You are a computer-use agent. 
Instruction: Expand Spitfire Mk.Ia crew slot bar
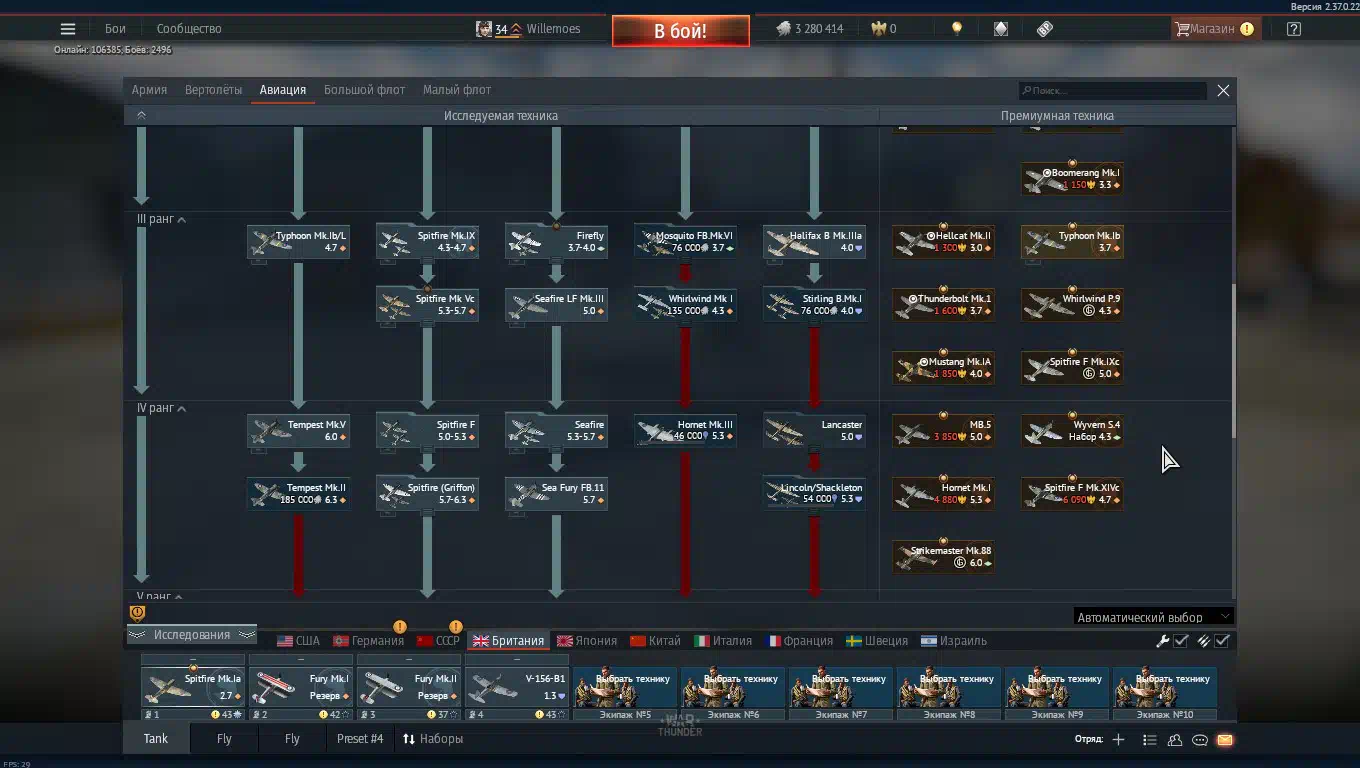click(x=193, y=660)
